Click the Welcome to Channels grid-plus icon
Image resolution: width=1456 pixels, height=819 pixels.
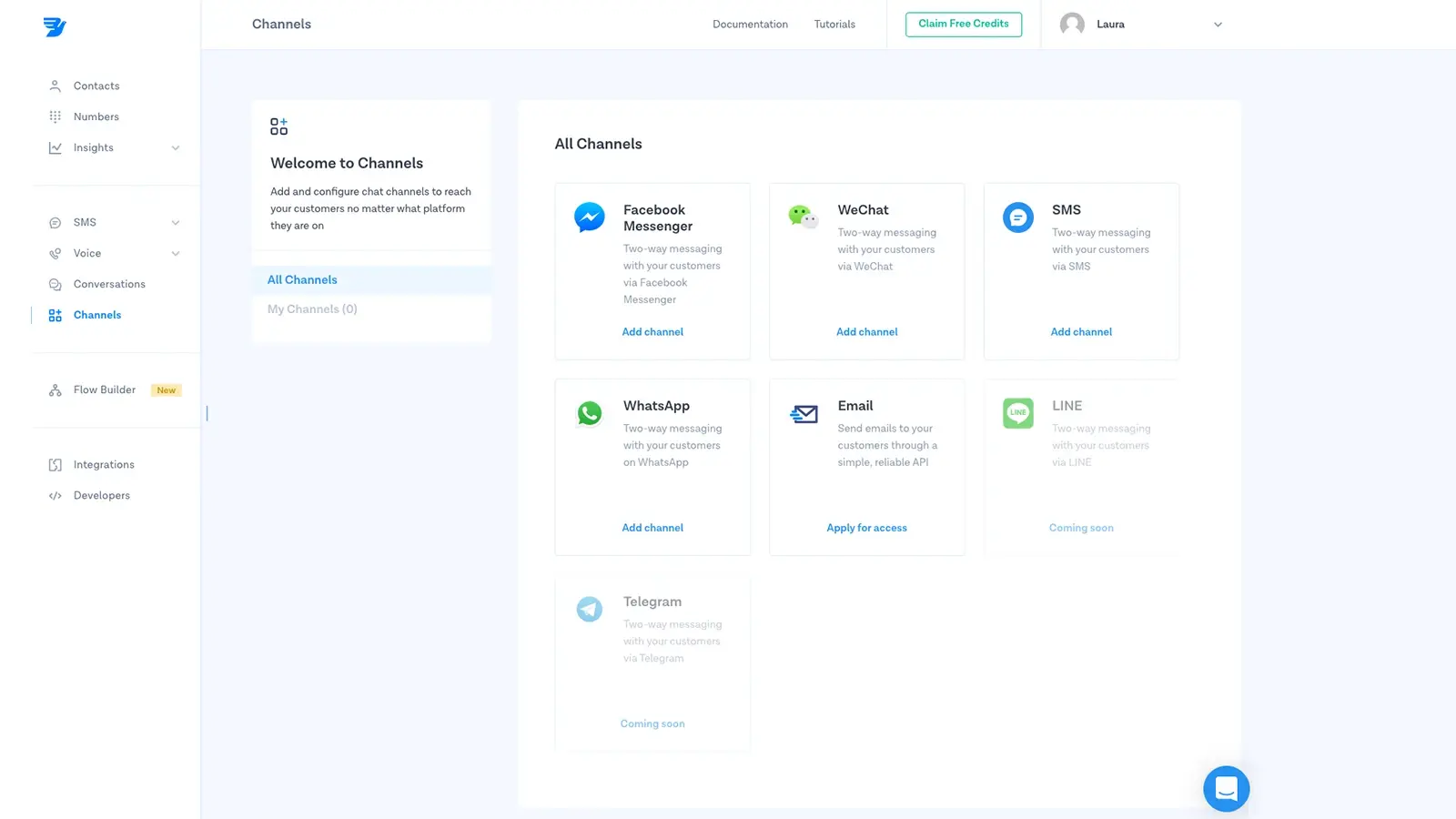(x=278, y=126)
